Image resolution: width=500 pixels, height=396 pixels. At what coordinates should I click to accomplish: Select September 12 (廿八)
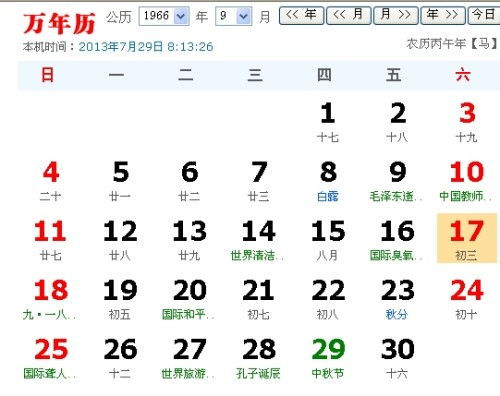(120, 240)
